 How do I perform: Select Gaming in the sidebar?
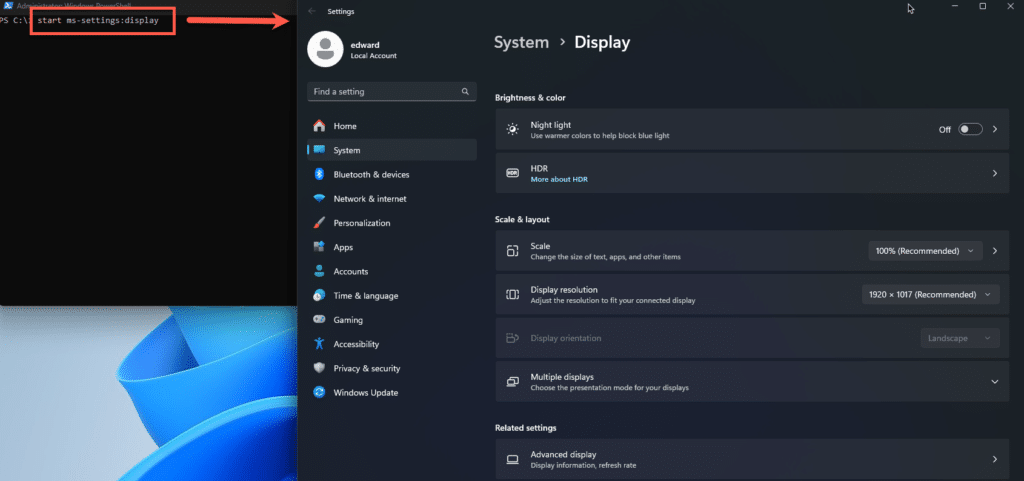(392, 320)
